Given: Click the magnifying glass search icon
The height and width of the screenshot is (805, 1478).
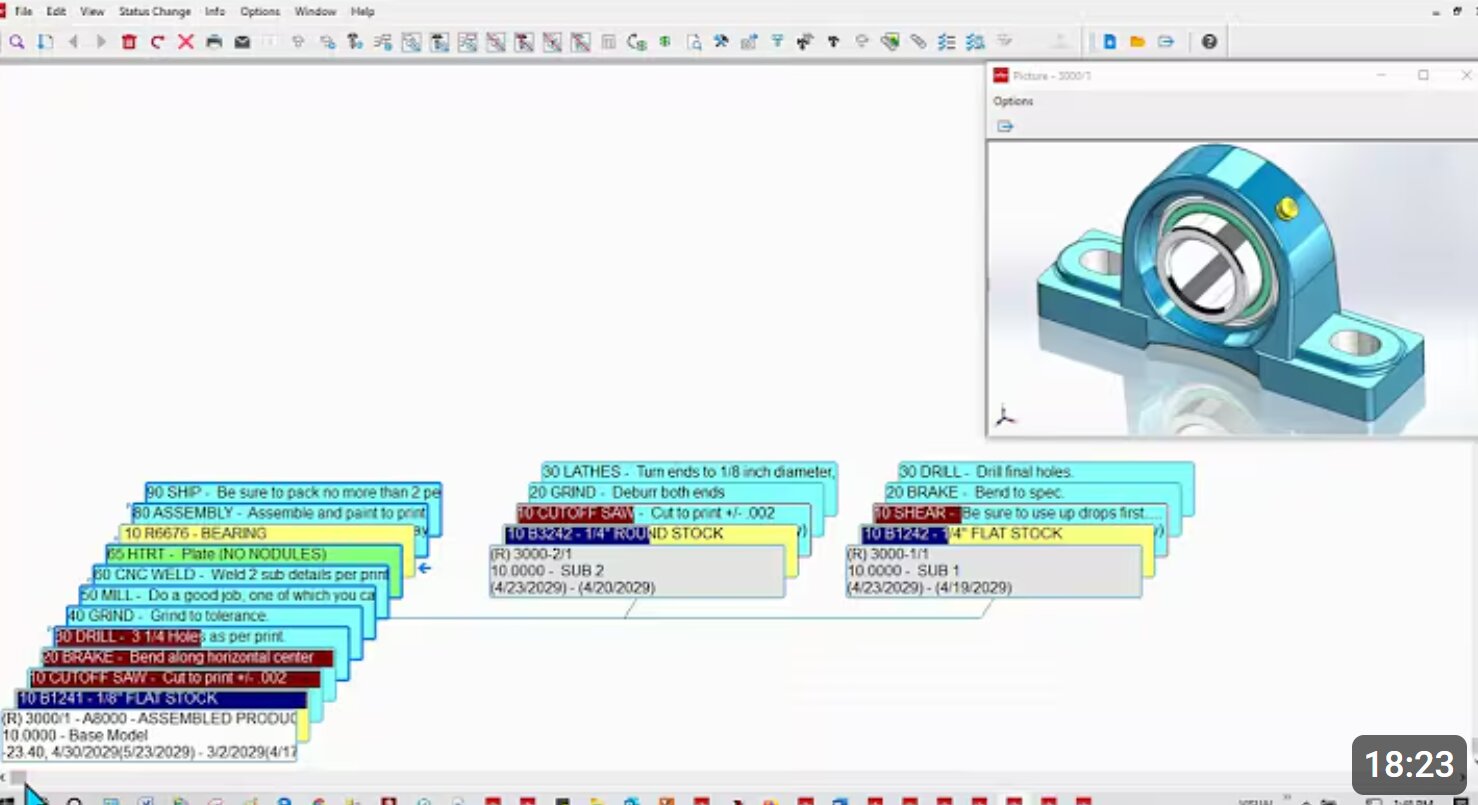Looking at the screenshot, I should [x=17, y=42].
